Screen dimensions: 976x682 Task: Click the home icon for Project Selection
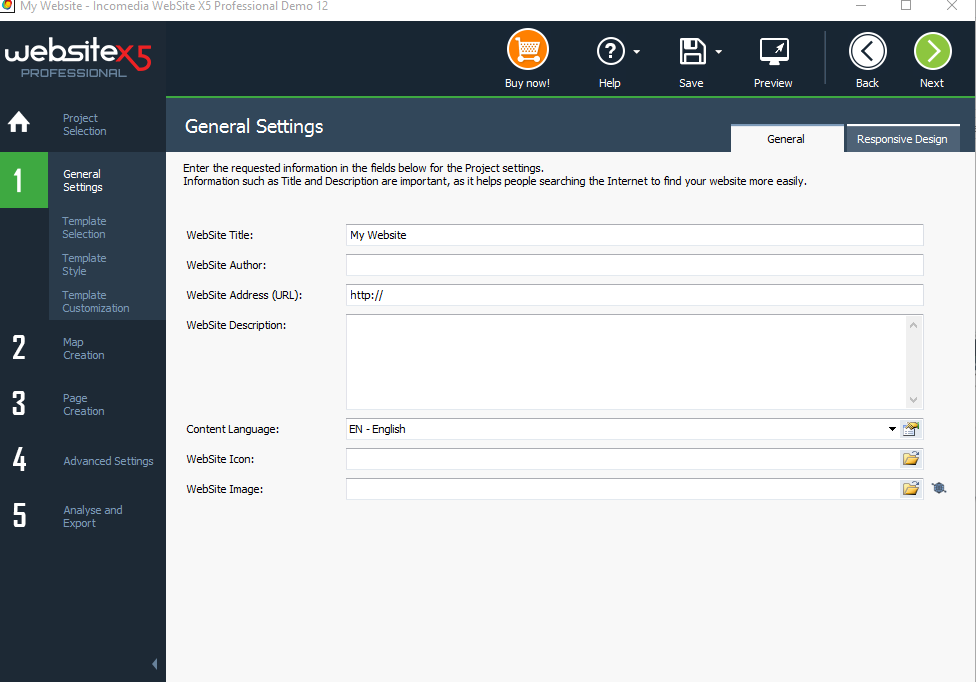click(x=19, y=122)
